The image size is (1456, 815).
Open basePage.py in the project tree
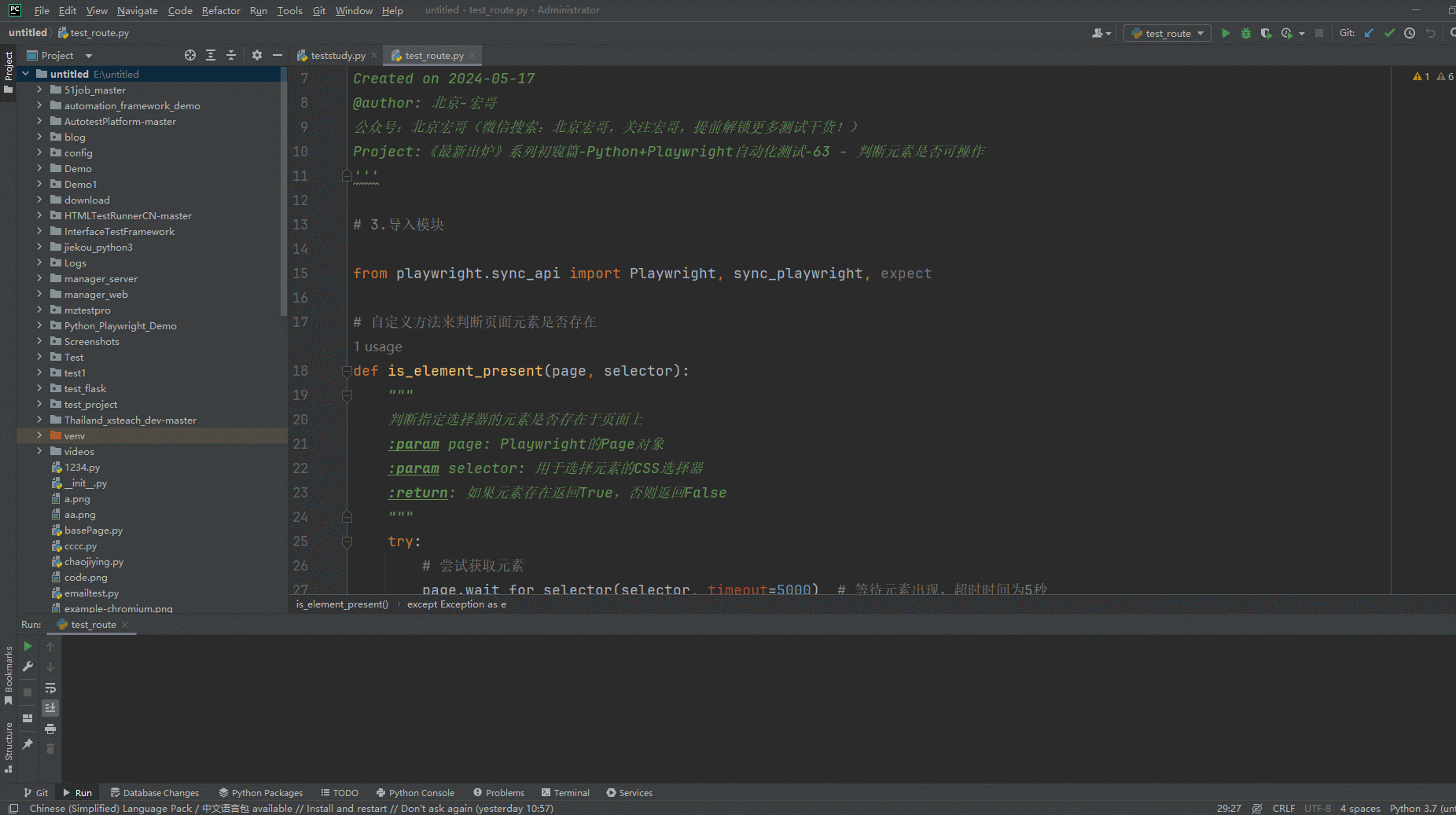click(x=94, y=530)
